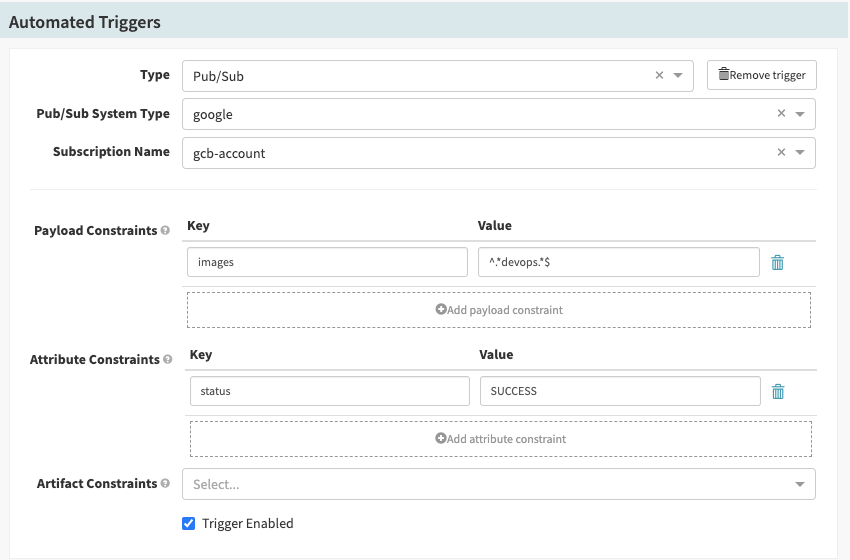Click the payload key field containing images
The height and width of the screenshot is (560, 850).
[327, 262]
